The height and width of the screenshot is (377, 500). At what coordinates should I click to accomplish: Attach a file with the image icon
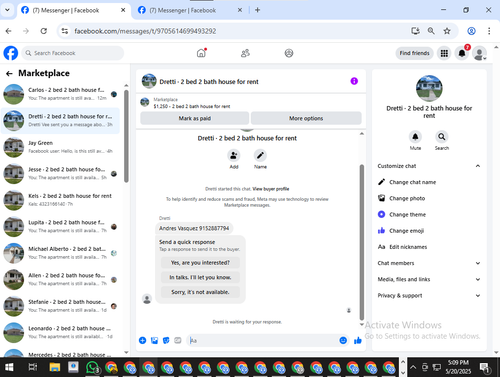tap(154, 340)
